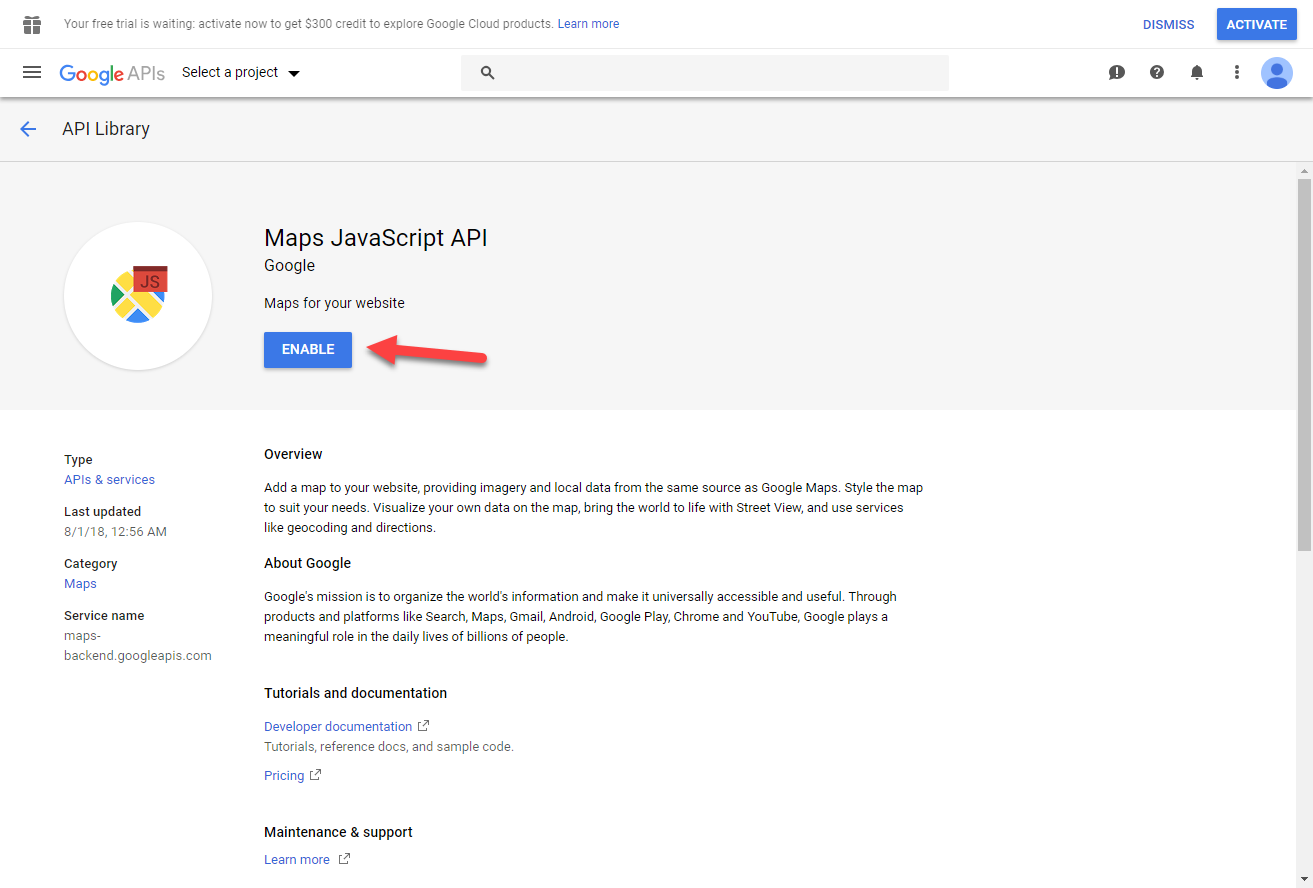Screen dimensions: 1313x888
Task: Dismiss the free trial banner
Action: pos(1168,23)
